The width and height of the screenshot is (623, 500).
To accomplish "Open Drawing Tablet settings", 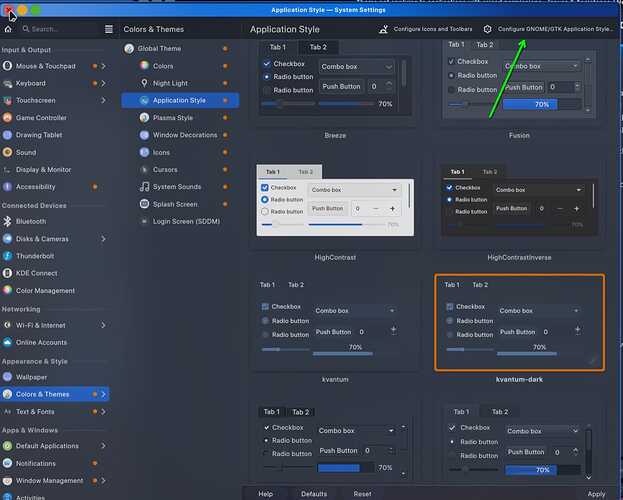I will 54,135.
